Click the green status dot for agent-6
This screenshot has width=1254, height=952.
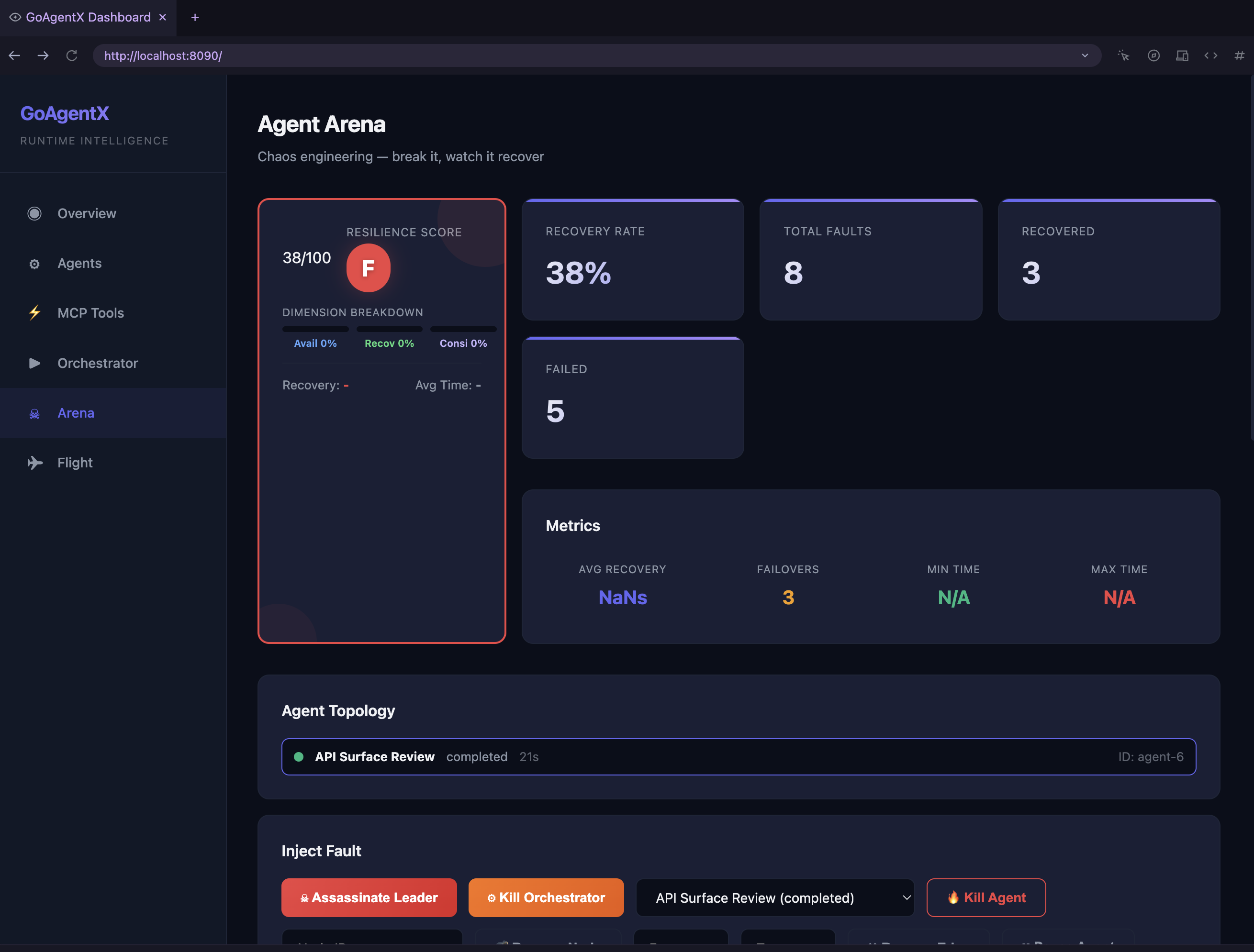pyautogui.click(x=299, y=756)
